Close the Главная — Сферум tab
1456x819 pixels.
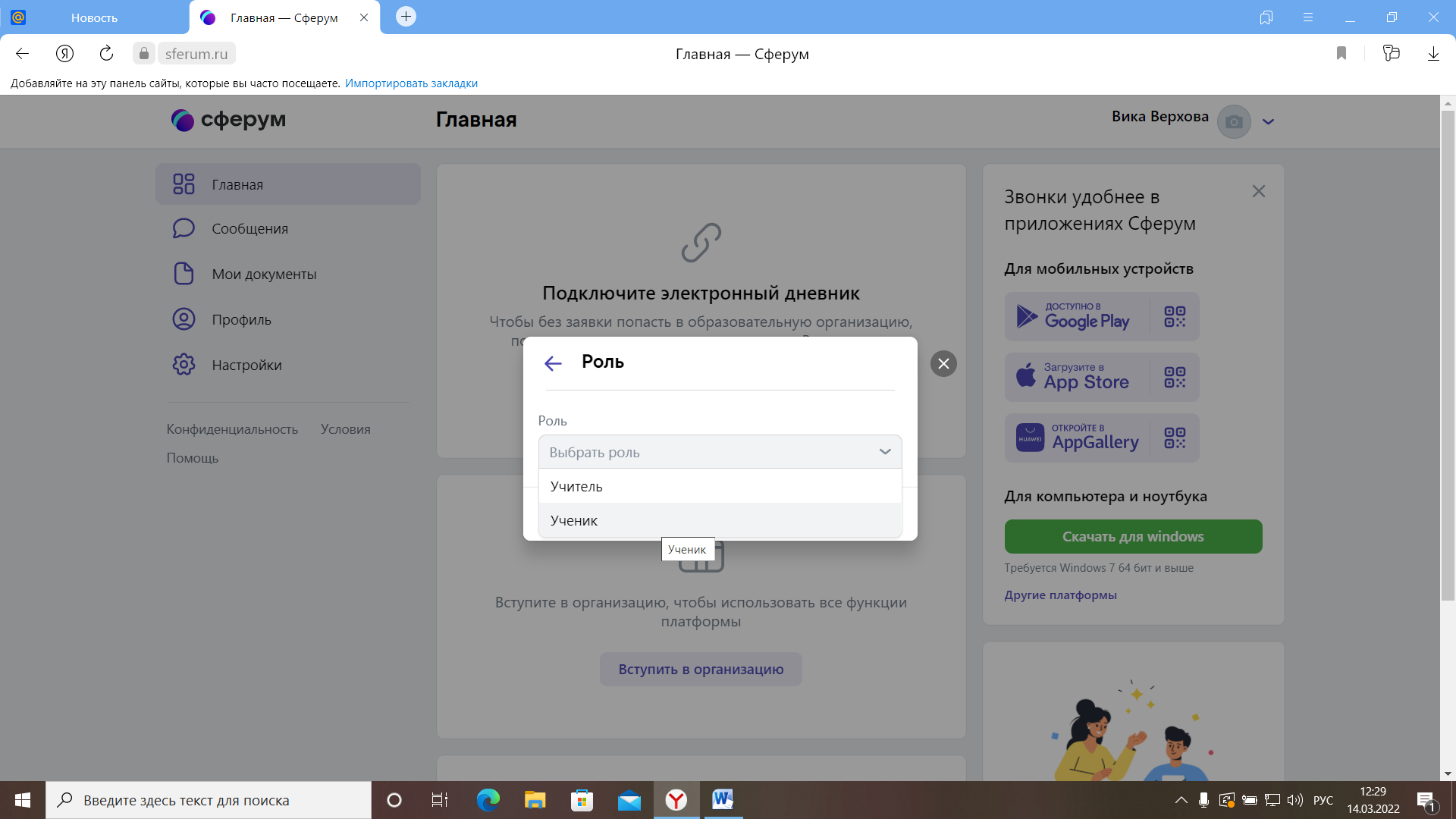(x=364, y=17)
